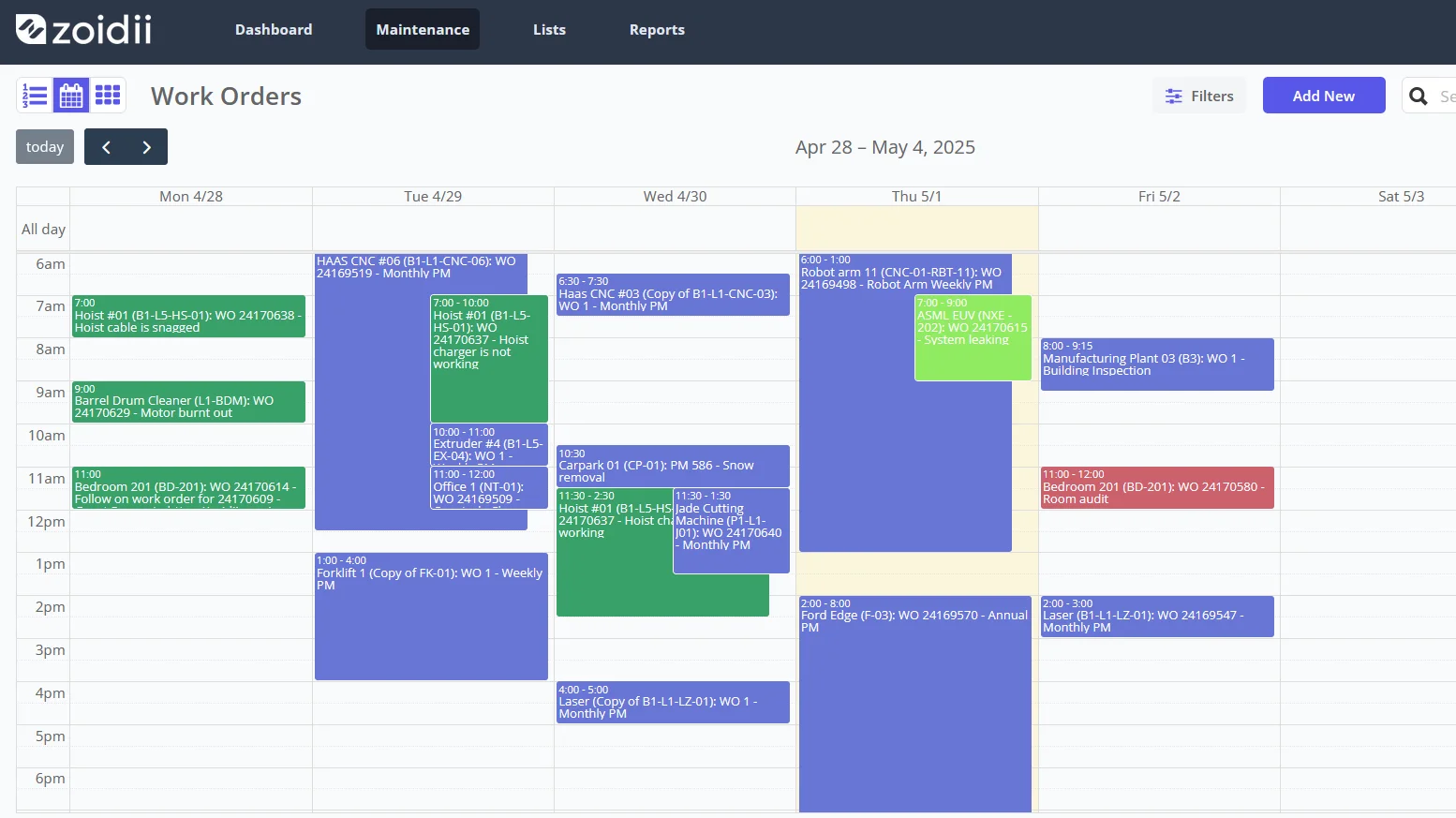
Task: Click the Wed 4/30 column header
Action: point(675,196)
